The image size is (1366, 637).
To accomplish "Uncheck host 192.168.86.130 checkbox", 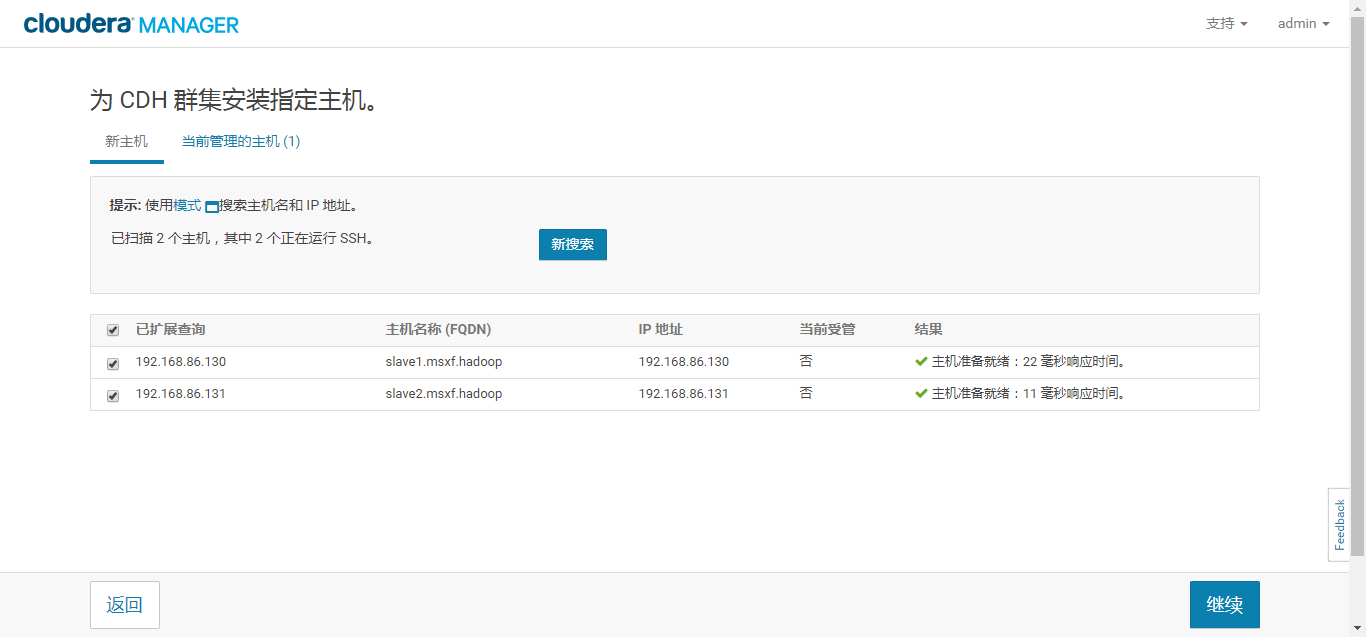I will (113, 363).
